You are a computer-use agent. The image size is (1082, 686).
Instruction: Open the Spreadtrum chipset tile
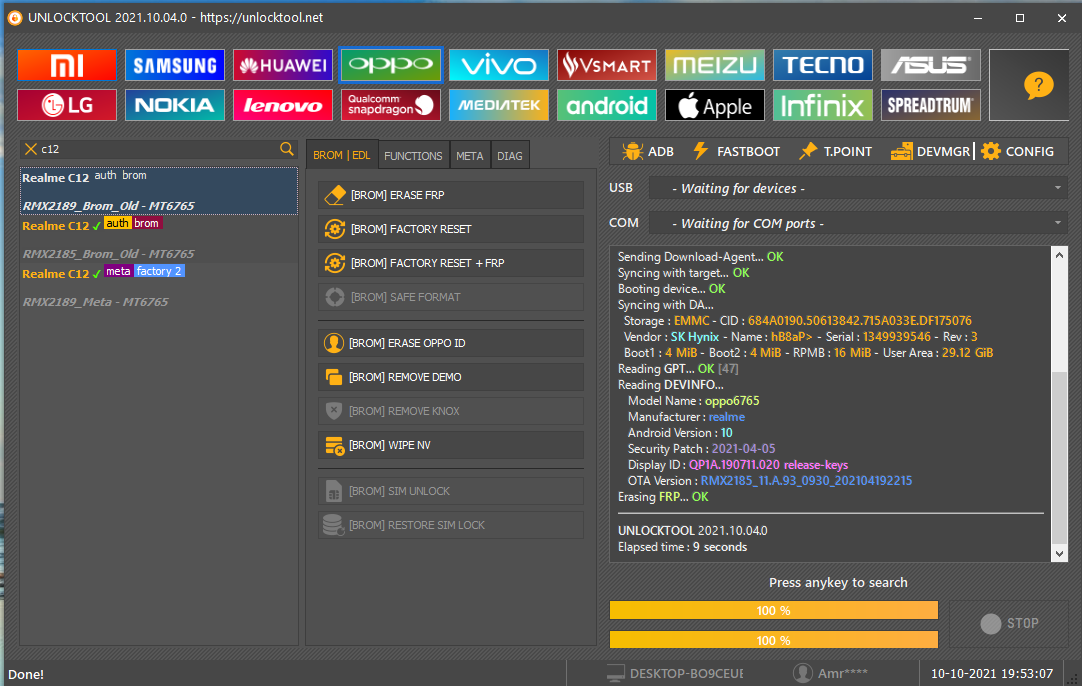click(931, 105)
